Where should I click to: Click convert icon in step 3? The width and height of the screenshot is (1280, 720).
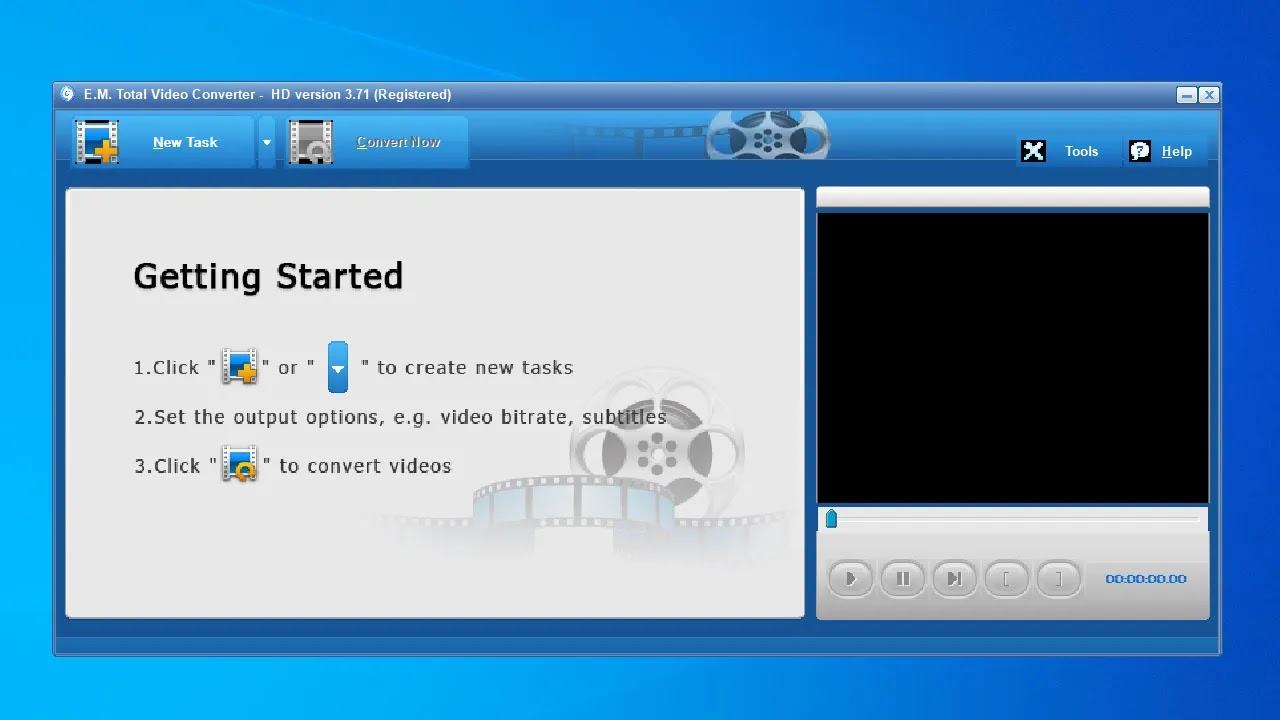coord(240,465)
